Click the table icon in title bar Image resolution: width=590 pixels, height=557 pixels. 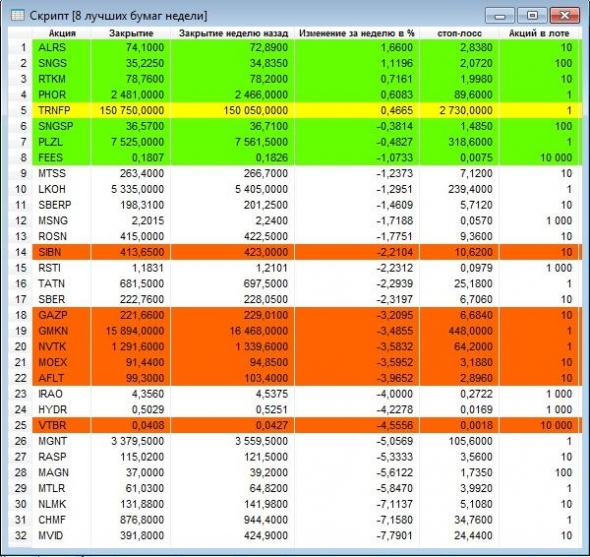point(18,16)
